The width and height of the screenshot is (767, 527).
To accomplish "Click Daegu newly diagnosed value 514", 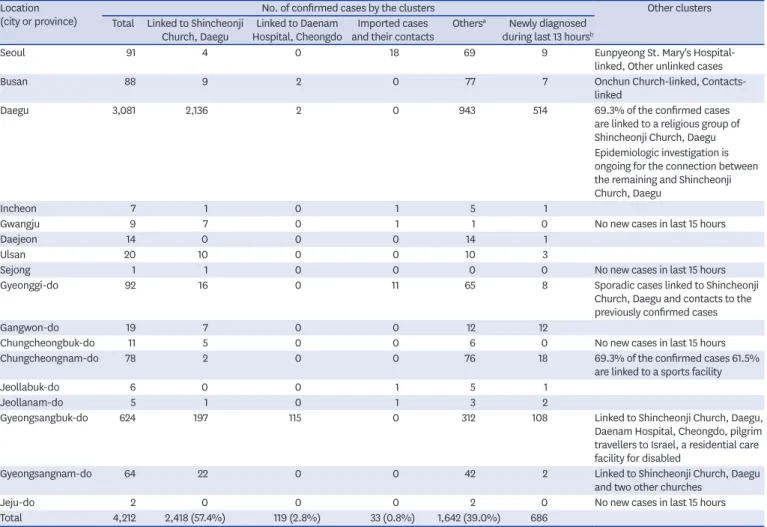I will 540,110.
